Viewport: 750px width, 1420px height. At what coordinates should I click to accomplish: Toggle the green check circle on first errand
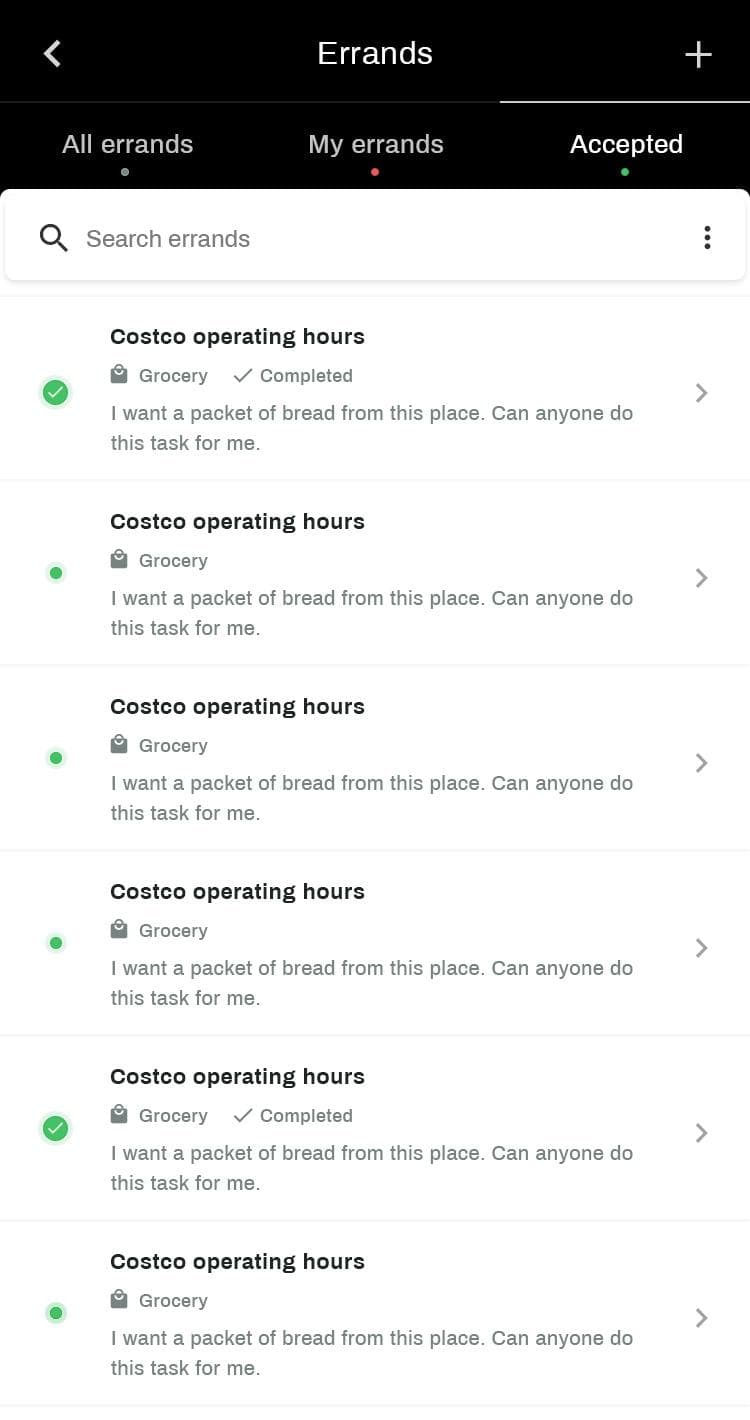pyautogui.click(x=56, y=393)
